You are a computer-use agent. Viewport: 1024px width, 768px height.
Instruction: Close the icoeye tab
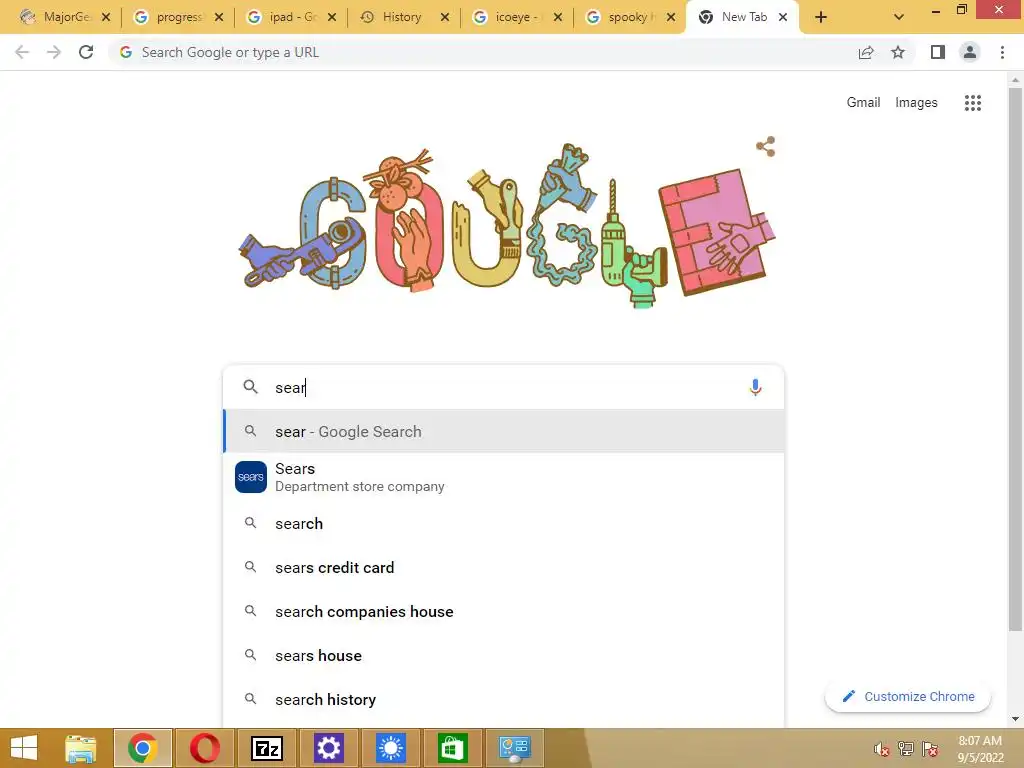558,18
